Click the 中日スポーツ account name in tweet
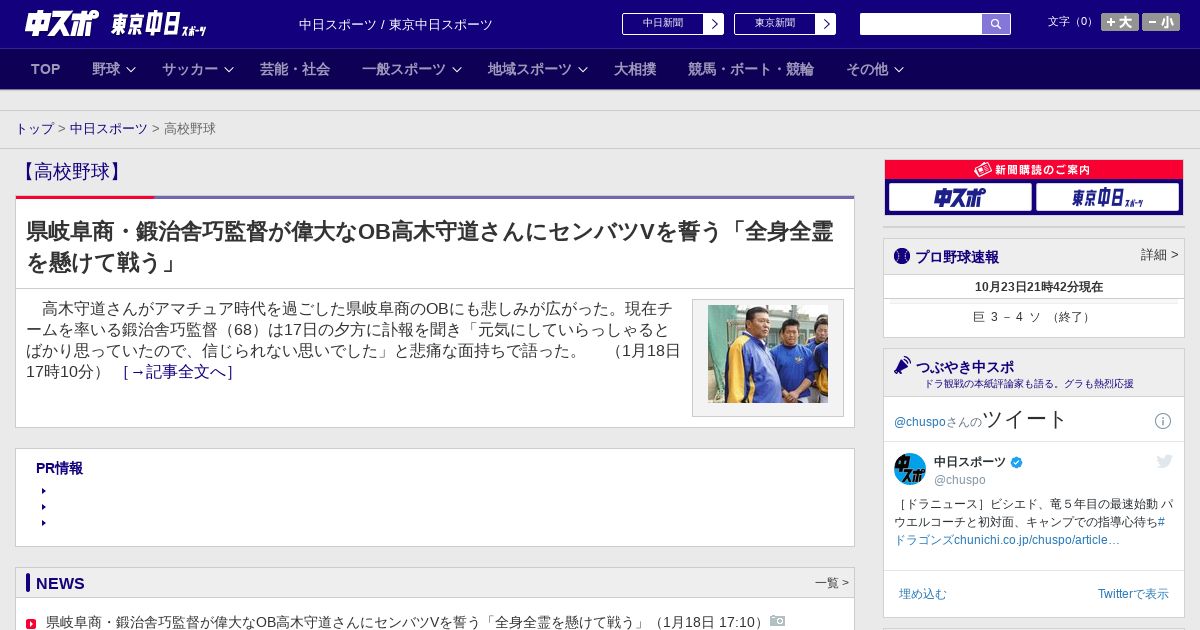This screenshot has height=630, width=1200. click(970, 462)
